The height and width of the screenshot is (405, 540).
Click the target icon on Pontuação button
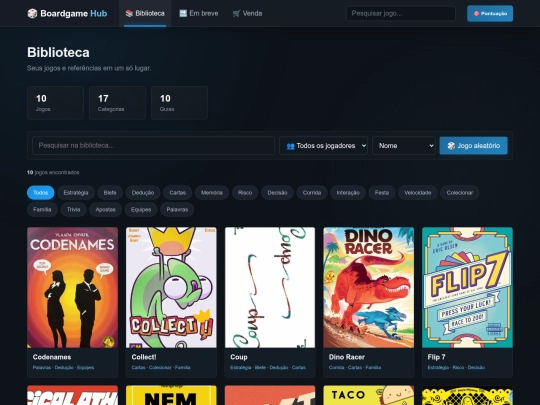tap(476, 13)
